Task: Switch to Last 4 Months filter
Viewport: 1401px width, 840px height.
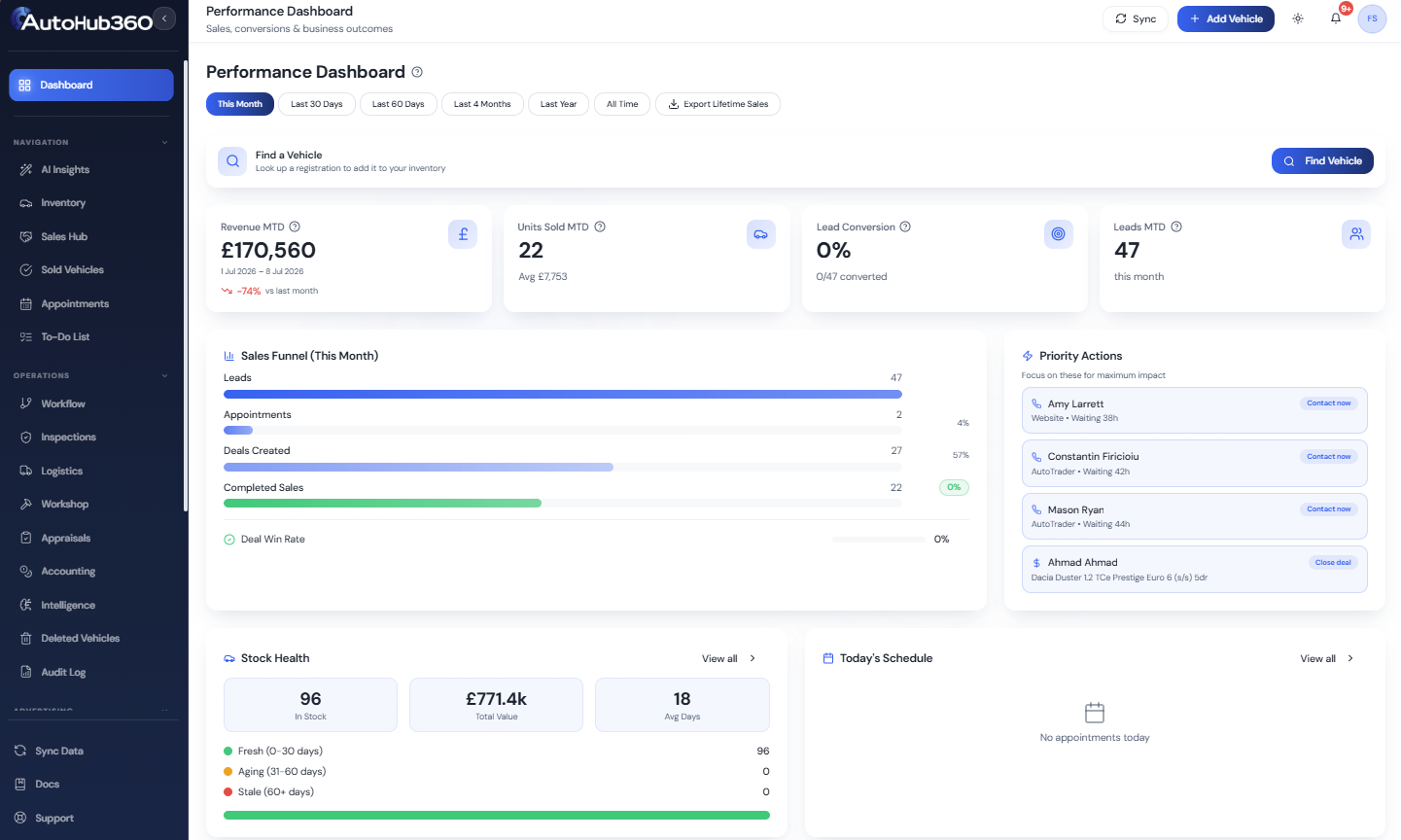Action: [x=482, y=104]
